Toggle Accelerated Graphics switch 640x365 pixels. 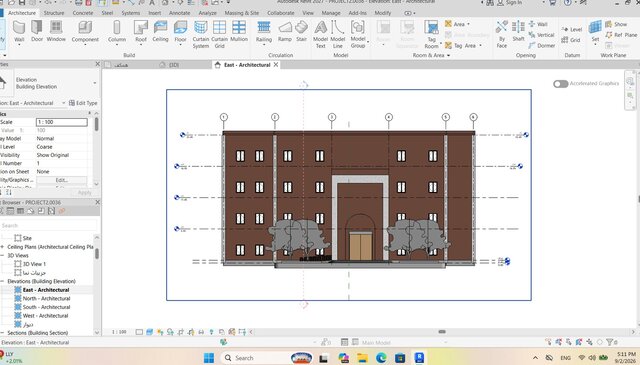(560, 84)
